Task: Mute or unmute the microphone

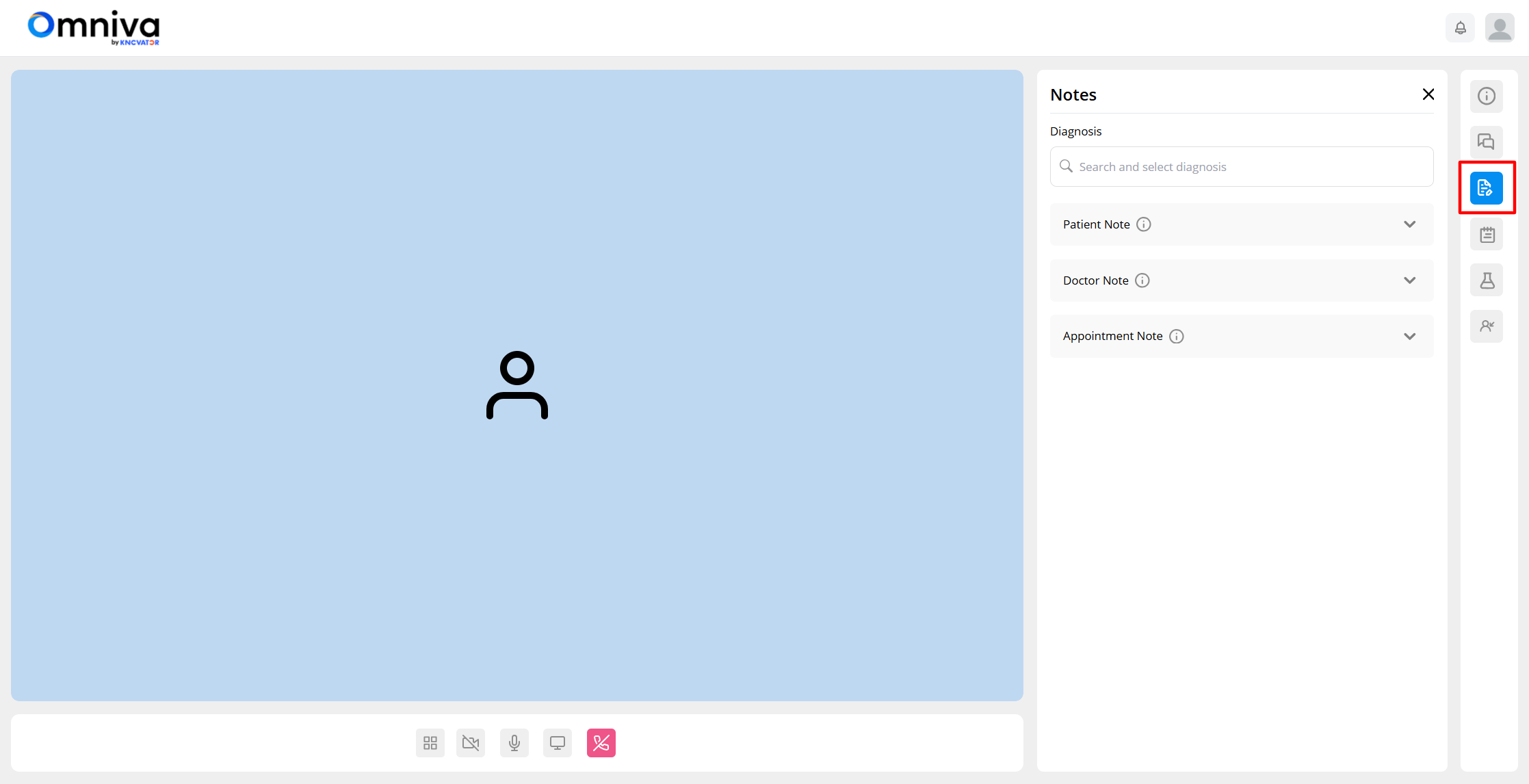Action: 514,743
